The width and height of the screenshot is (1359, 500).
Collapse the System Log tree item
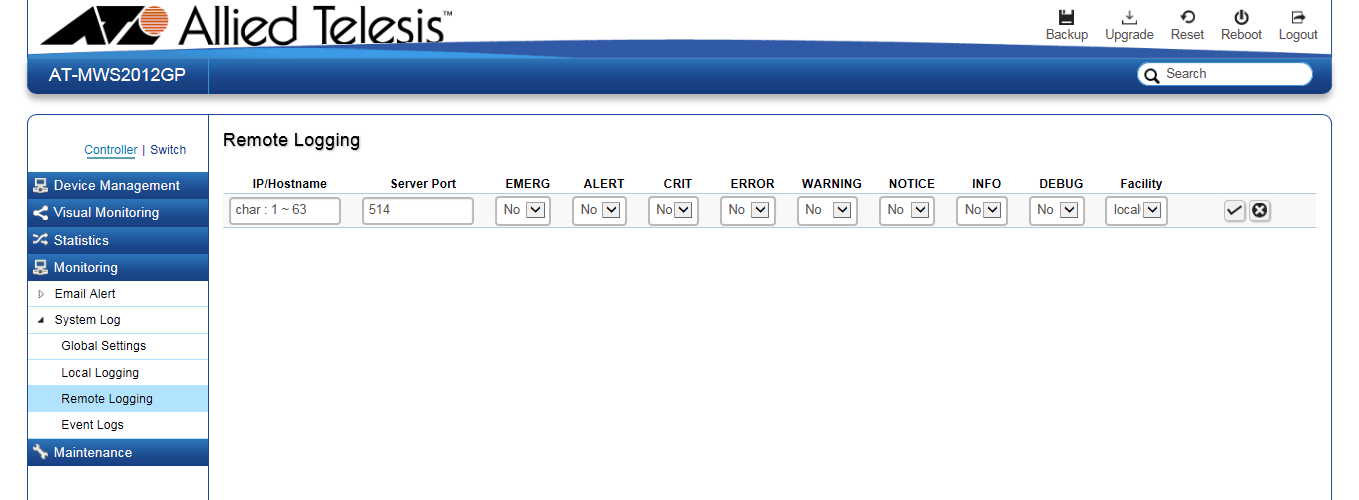click(41, 320)
